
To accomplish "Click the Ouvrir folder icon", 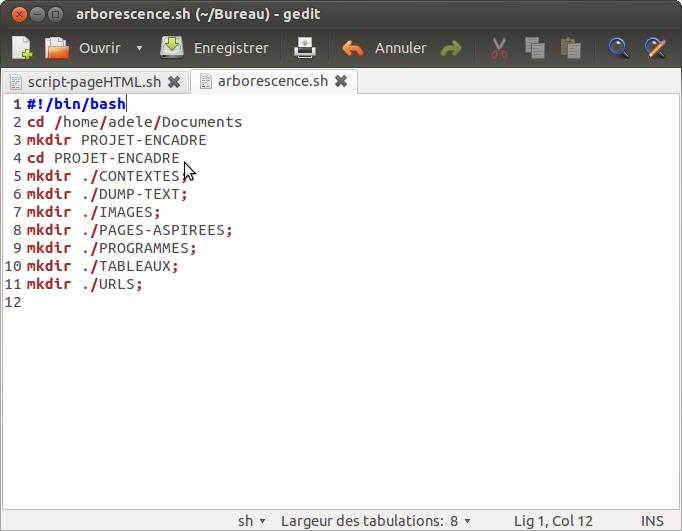I will [58, 48].
